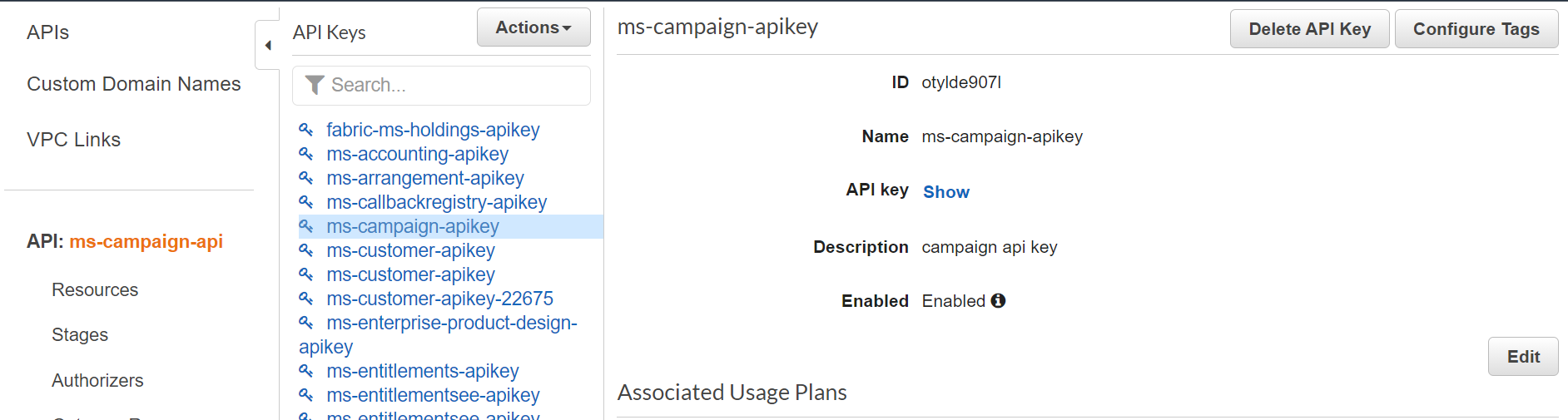Screen dimensions: 1568x420
Task: Click the info icon next to Enabled
Action: pyautogui.click(x=998, y=301)
